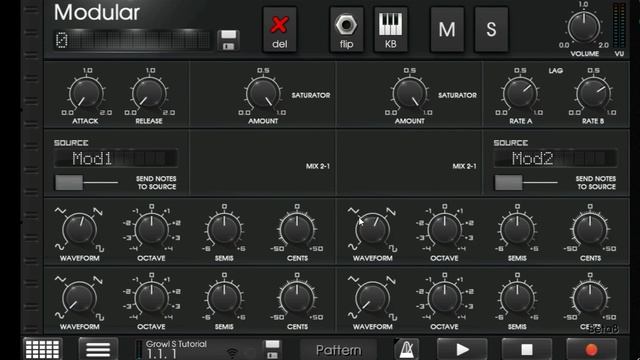Select square wave icon on bottom-right WAVEFORM knob
Screen dimensions: 640x360
pyautogui.click(x=393, y=317)
